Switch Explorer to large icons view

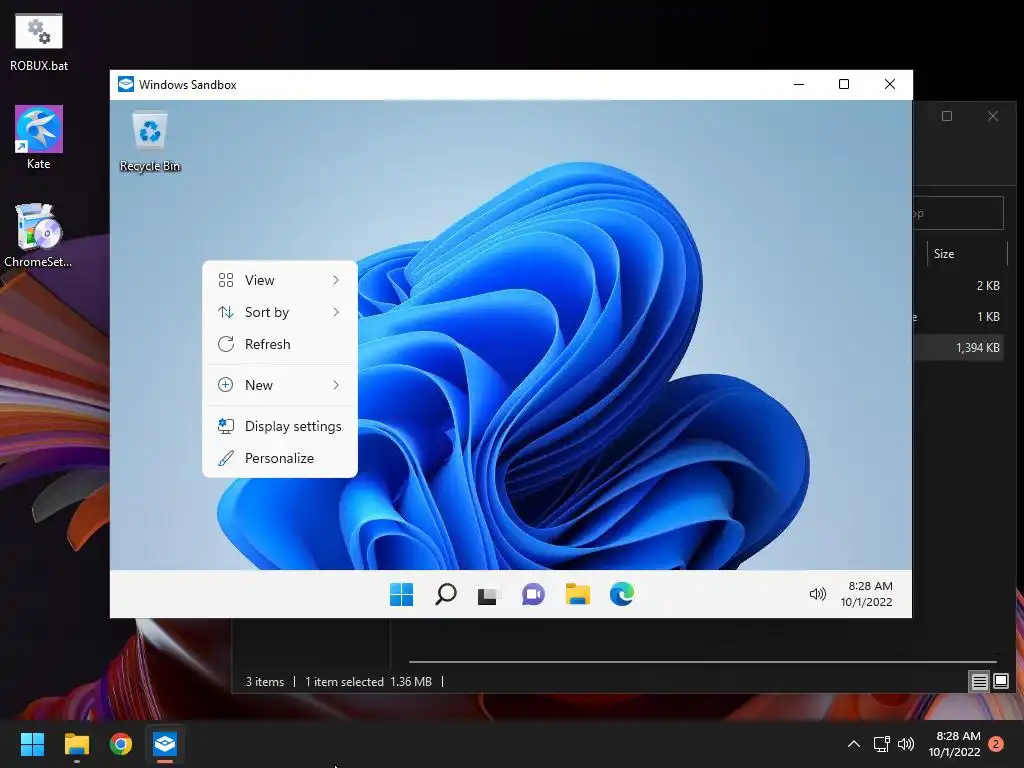[1001, 682]
